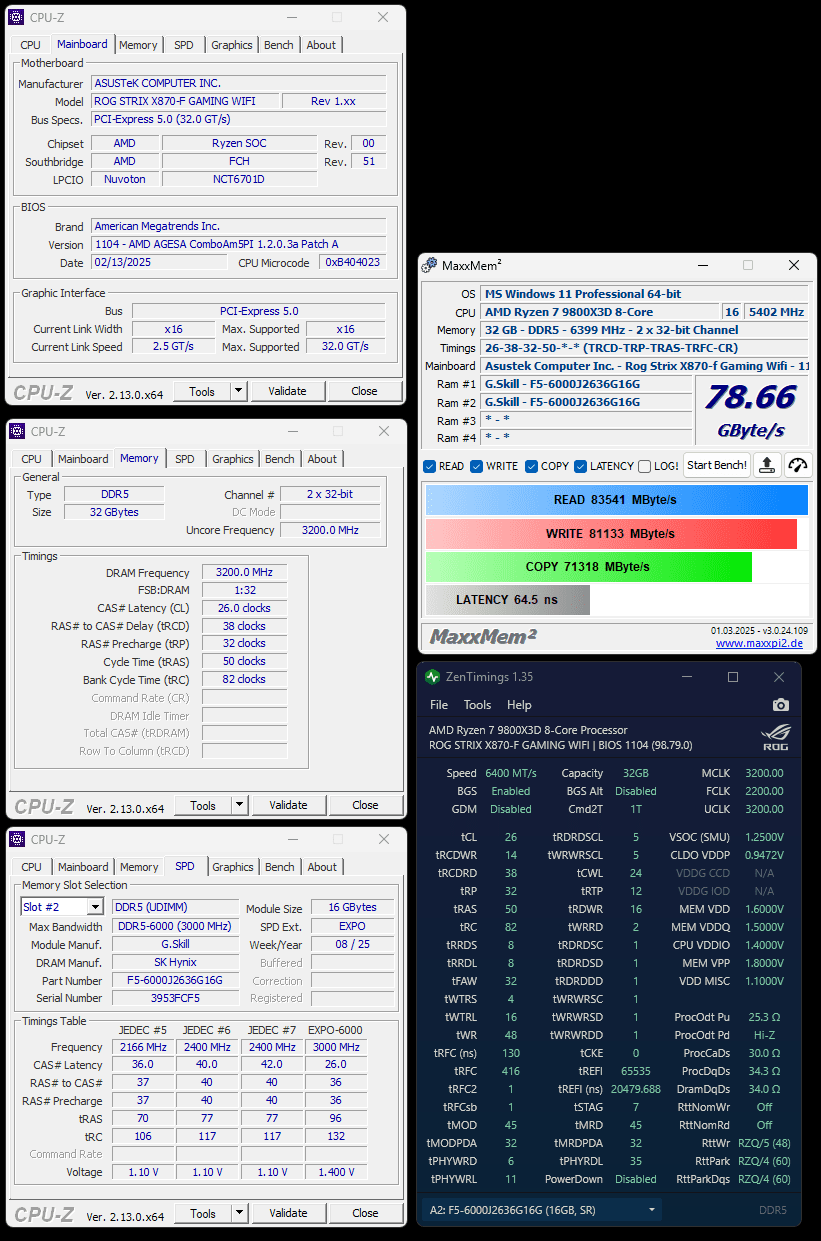Click the ZenTimings camera screenshot icon
This screenshot has height=1241, width=821.
780,705
